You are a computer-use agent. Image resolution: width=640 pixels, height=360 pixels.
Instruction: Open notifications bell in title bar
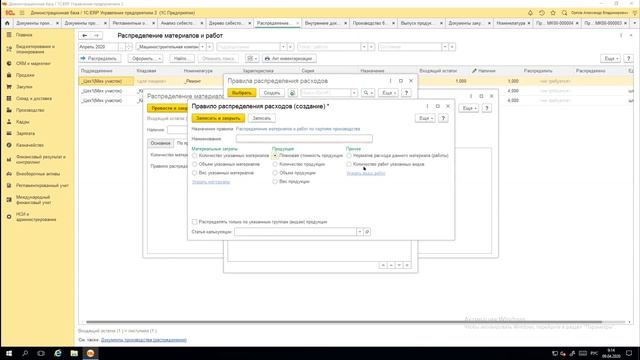(530, 13)
